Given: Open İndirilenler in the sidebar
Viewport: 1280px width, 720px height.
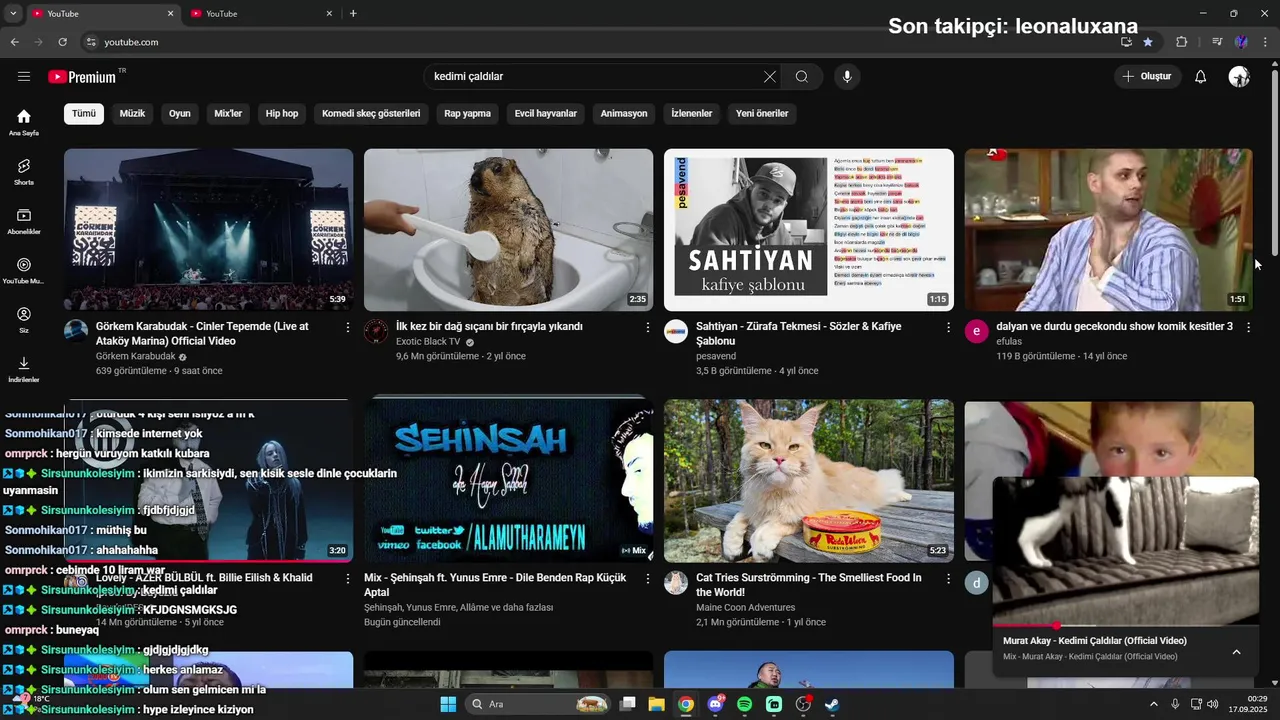Looking at the screenshot, I should [x=24, y=369].
